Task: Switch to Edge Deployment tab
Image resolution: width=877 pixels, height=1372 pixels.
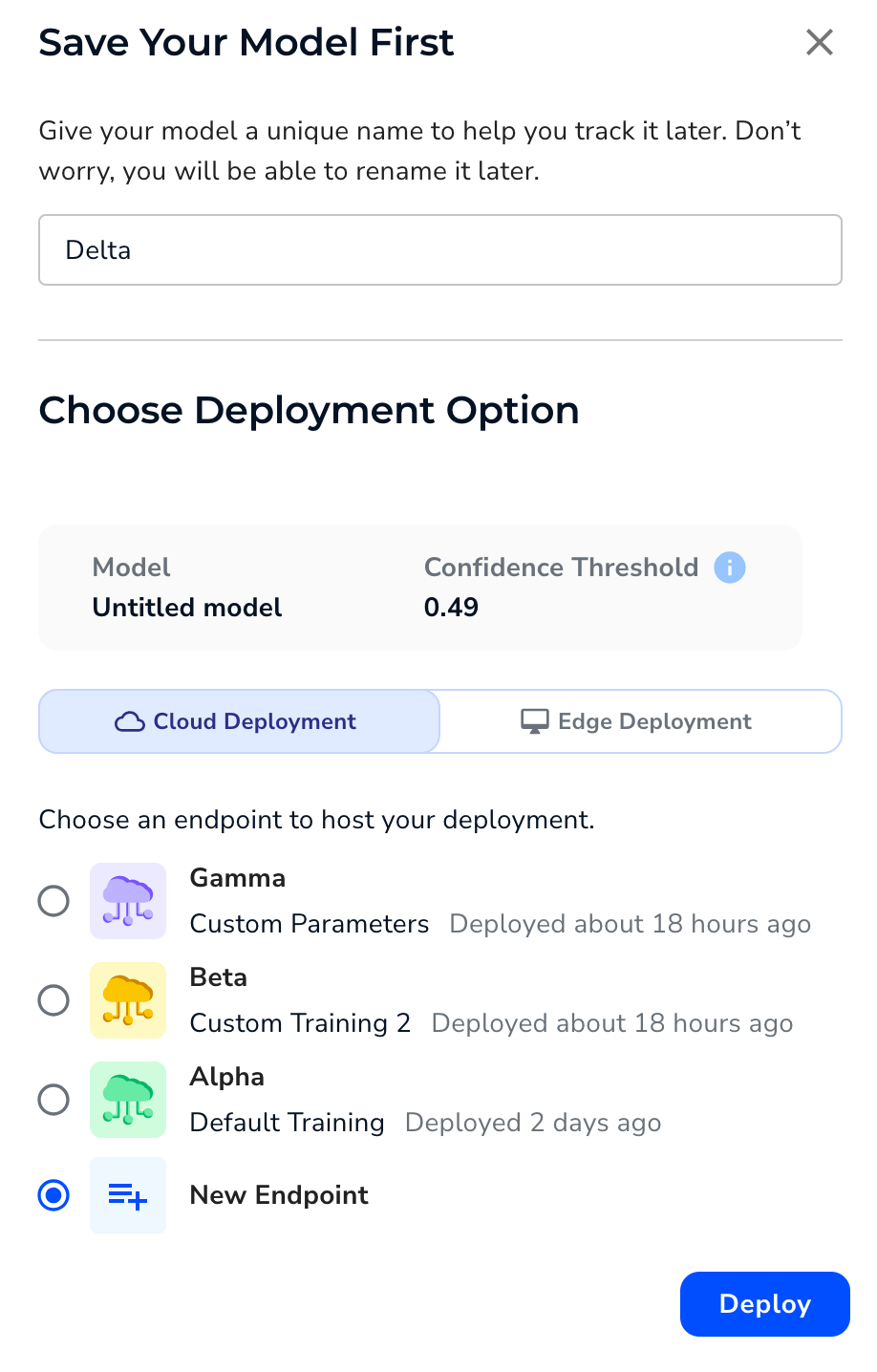Action: pyautogui.click(x=640, y=721)
